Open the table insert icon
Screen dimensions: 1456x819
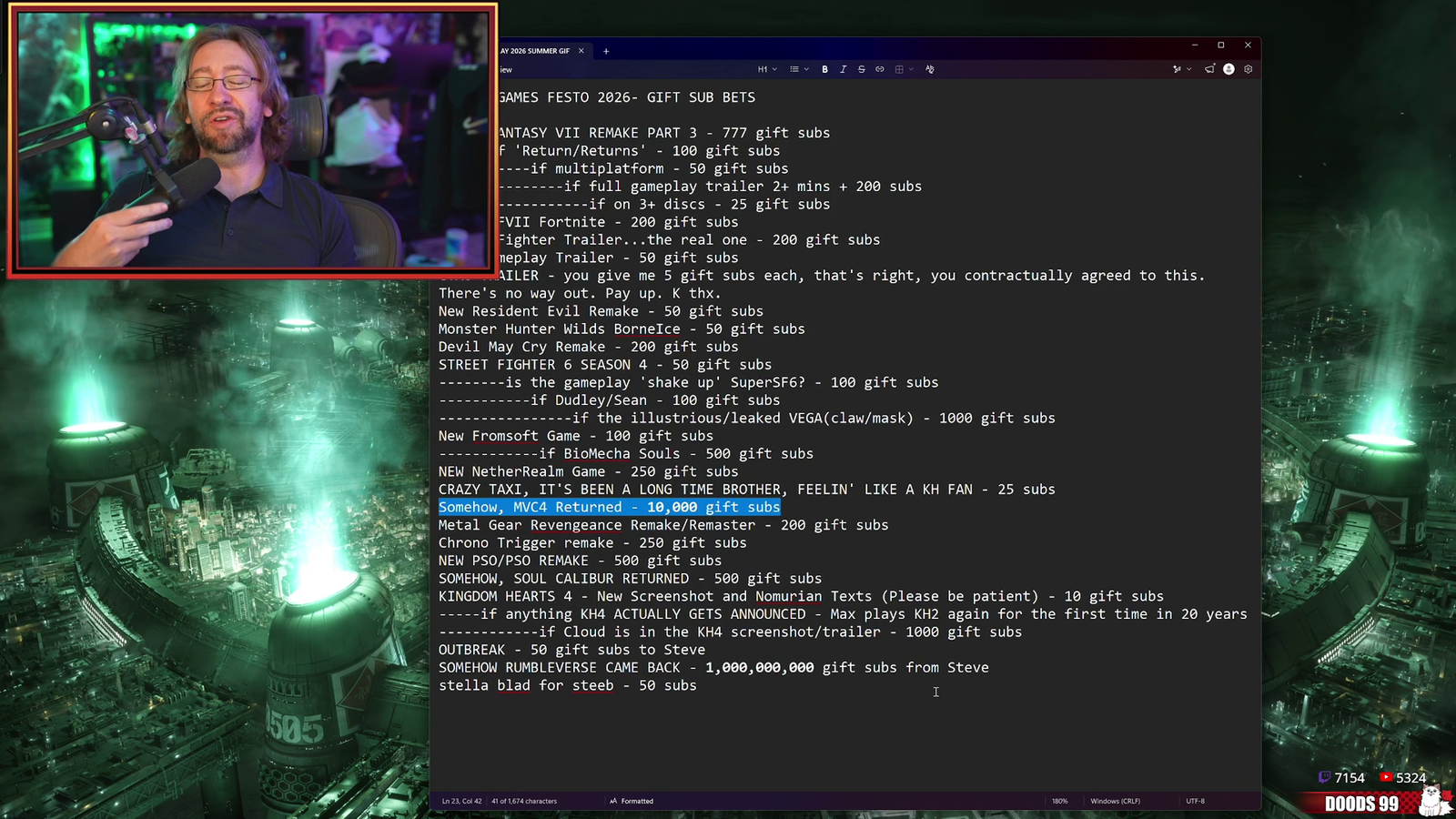(899, 69)
